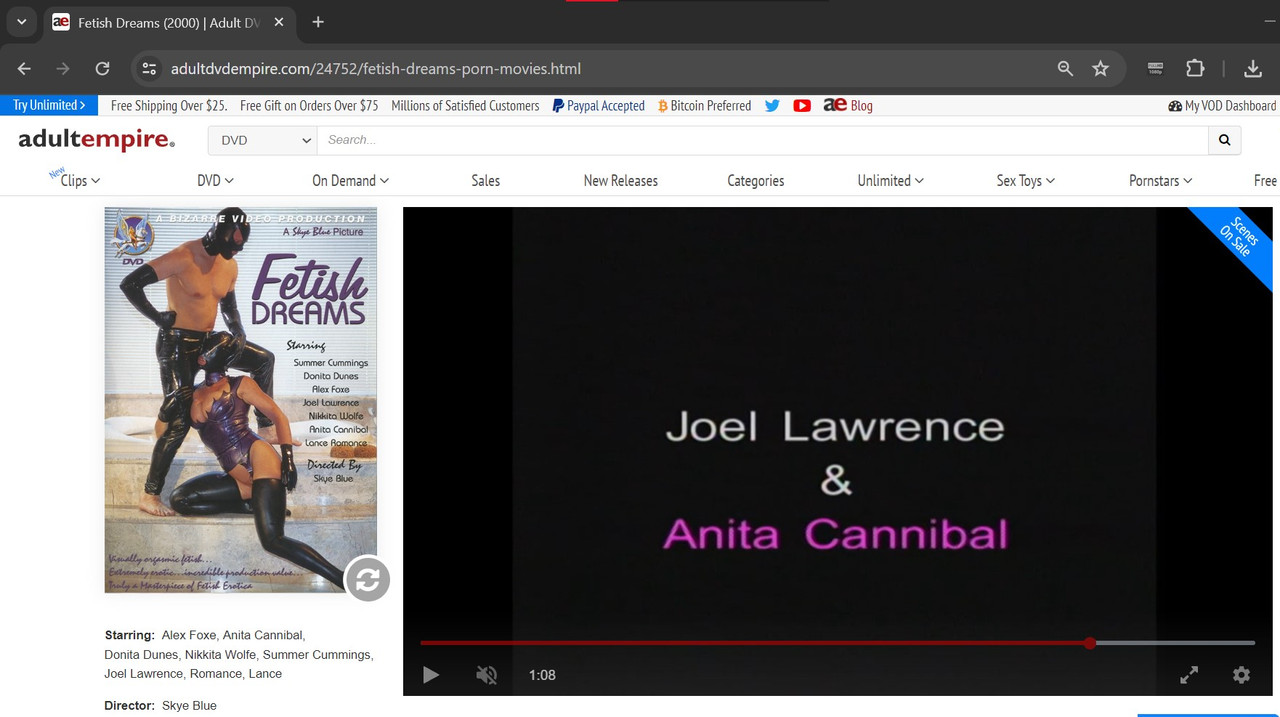Expand the On Demand menu
The width and height of the screenshot is (1280, 717).
tap(350, 181)
